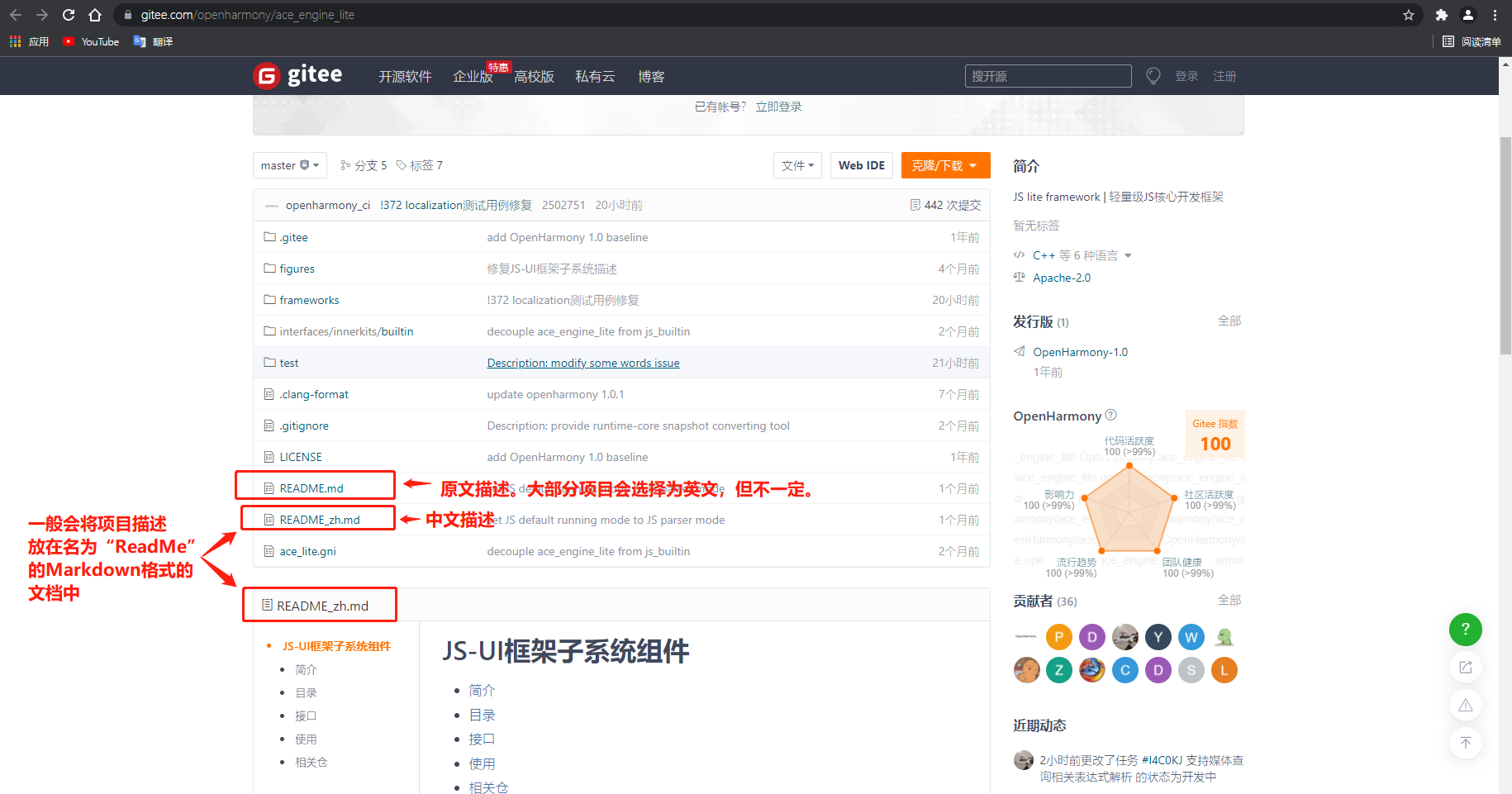The width and height of the screenshot is (1512, 794).
Task: Open YouTube bookmark
Action: click(91, 41)
